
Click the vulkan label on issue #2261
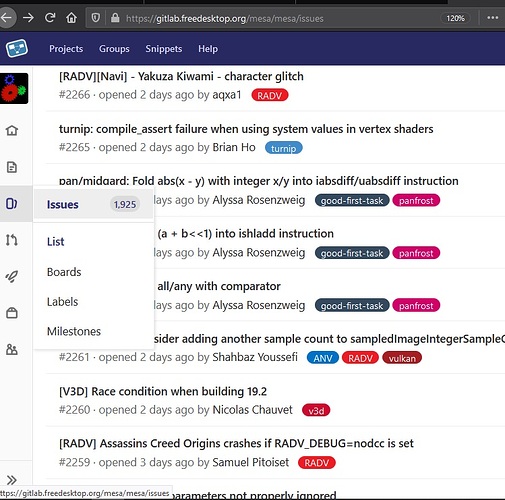point(402,358)
